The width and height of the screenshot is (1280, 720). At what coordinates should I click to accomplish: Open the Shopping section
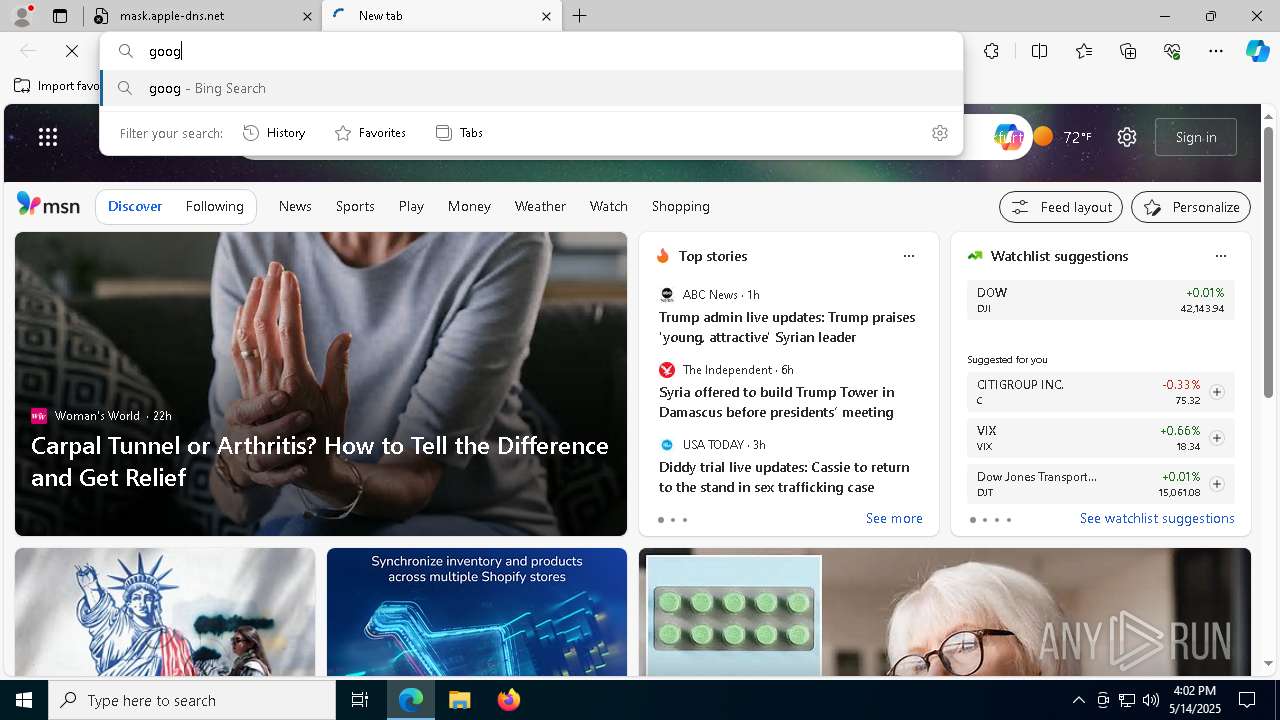tap(681, 206)
